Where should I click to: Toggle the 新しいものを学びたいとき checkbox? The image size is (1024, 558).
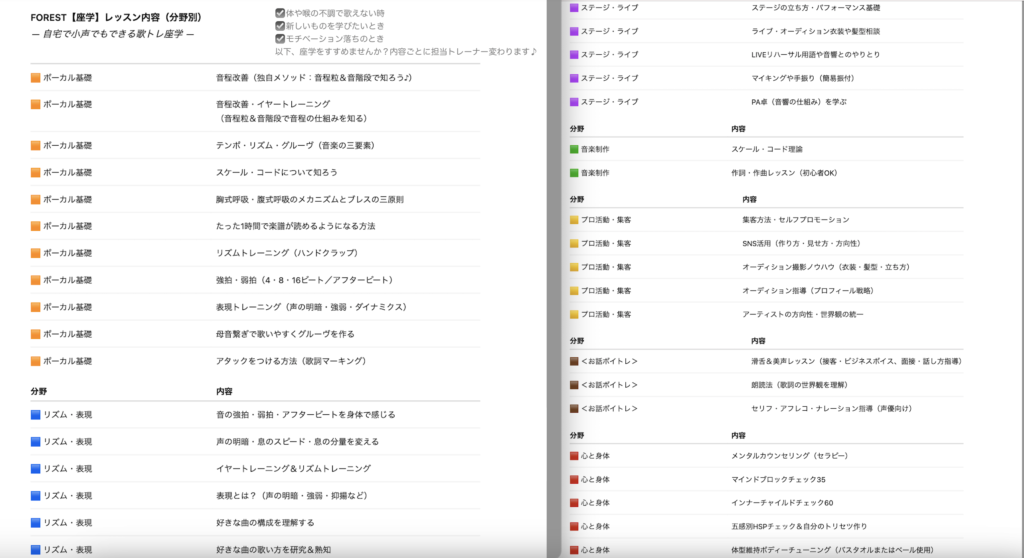click(x=280, y=25)
